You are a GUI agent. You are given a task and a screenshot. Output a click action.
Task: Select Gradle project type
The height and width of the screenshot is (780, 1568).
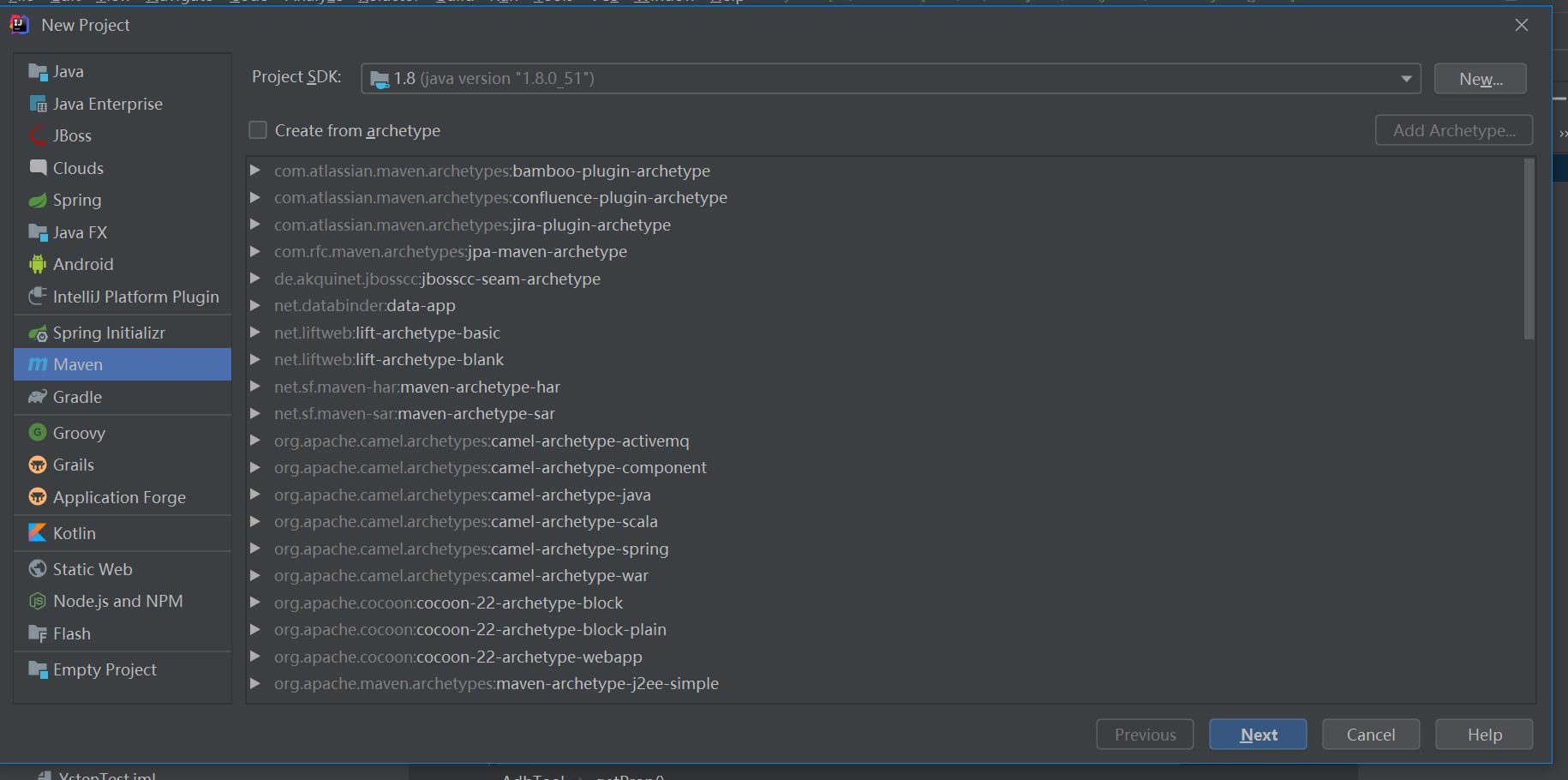click(x=123, y=397)
